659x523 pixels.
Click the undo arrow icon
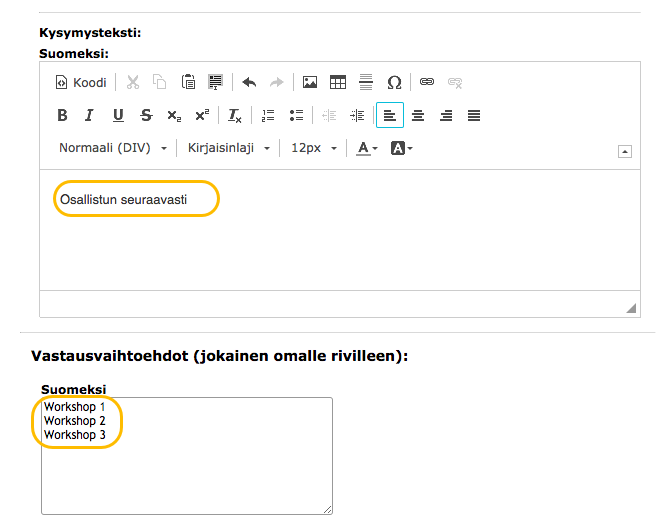pyautogui.click(x=249, y=82)
